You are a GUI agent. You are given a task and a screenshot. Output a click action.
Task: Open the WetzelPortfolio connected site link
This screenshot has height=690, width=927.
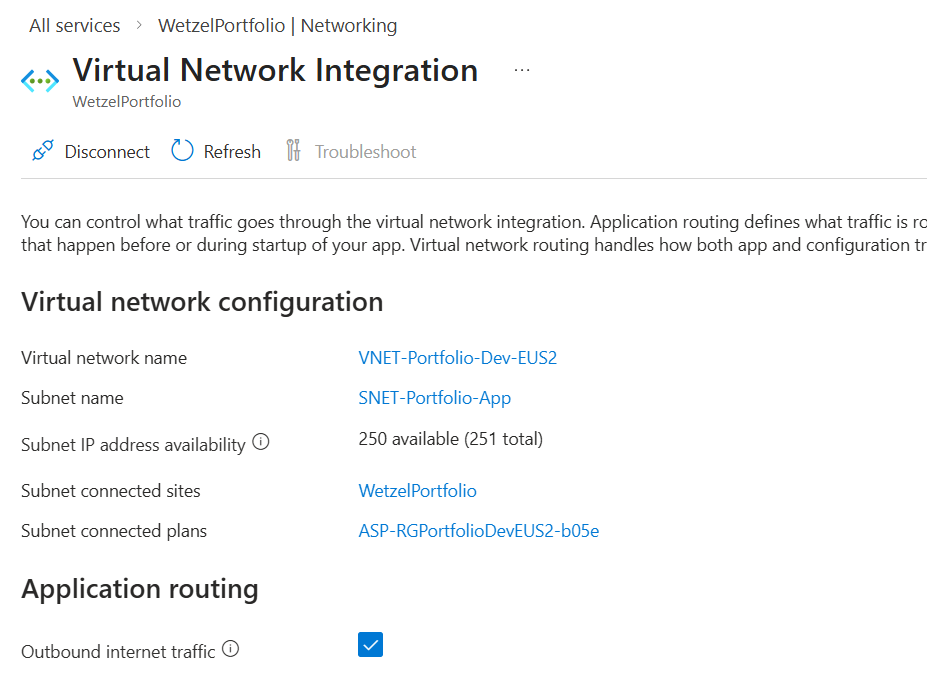[417, 491]
